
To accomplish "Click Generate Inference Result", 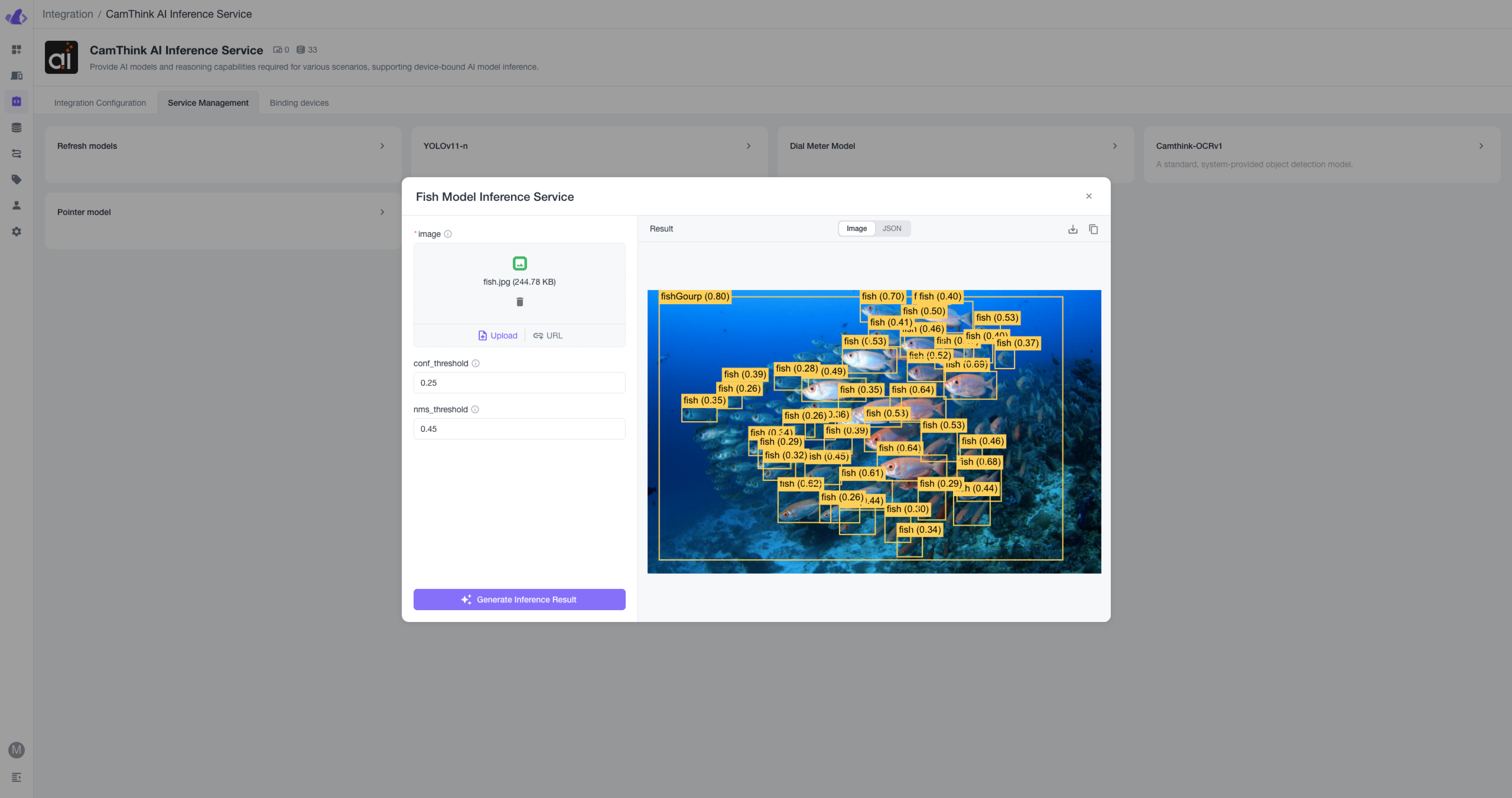I will pyautogui.click(x=519, y=599).
